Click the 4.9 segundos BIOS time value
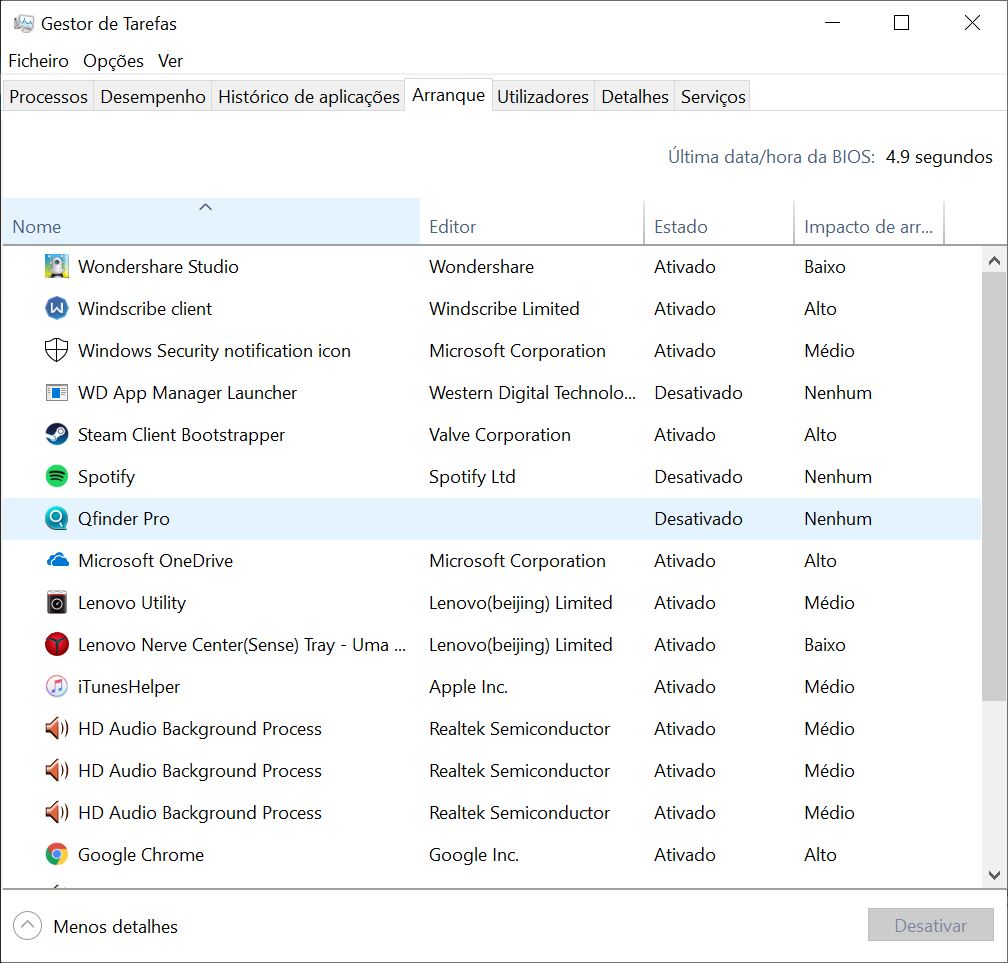 click(939, 157)
